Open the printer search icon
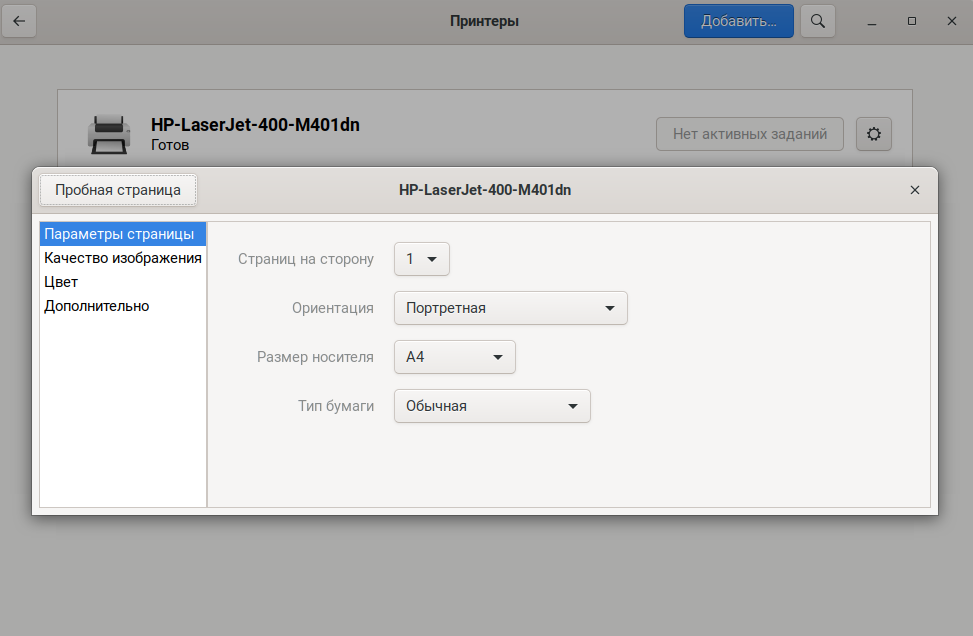This screenshot has height=636, width=973. [817, 21]
